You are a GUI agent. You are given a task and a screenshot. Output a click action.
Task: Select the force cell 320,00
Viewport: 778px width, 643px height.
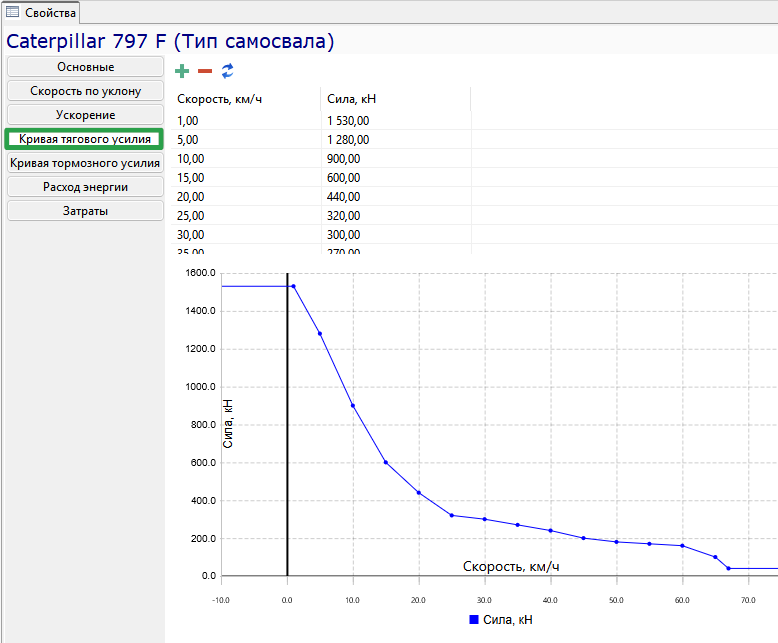point(396,215)
